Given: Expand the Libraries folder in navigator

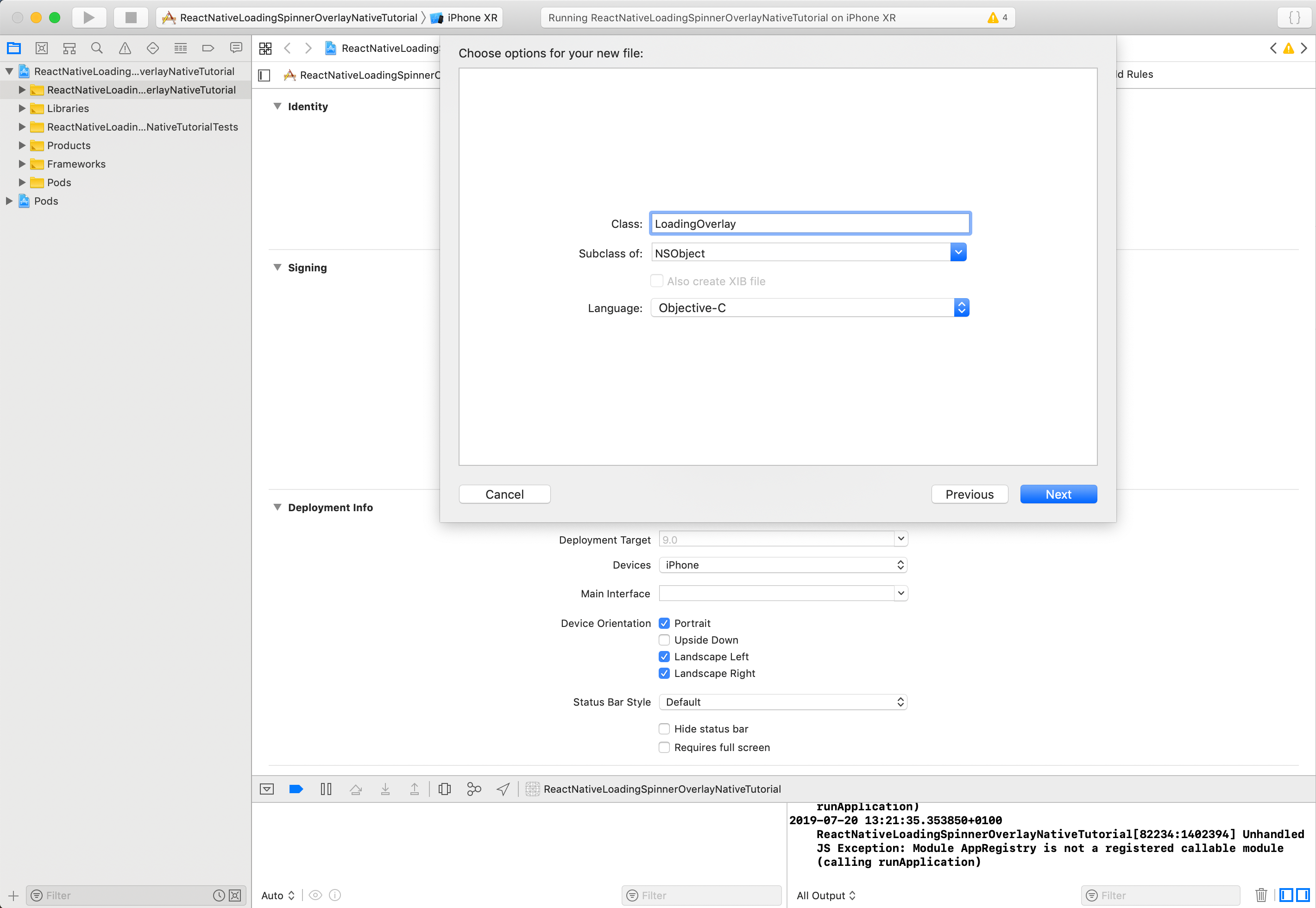Looking at the screenshot, I should [x=22, y=108].
